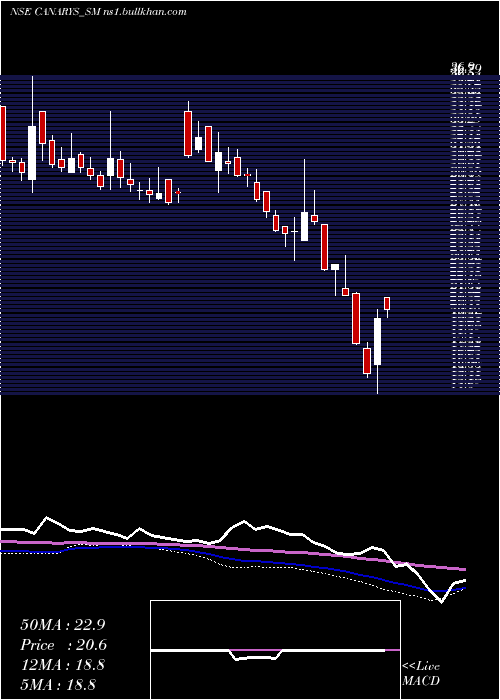Click the pink 50MA line
Viewport: 500px width, 700px height.
point(232,549)
